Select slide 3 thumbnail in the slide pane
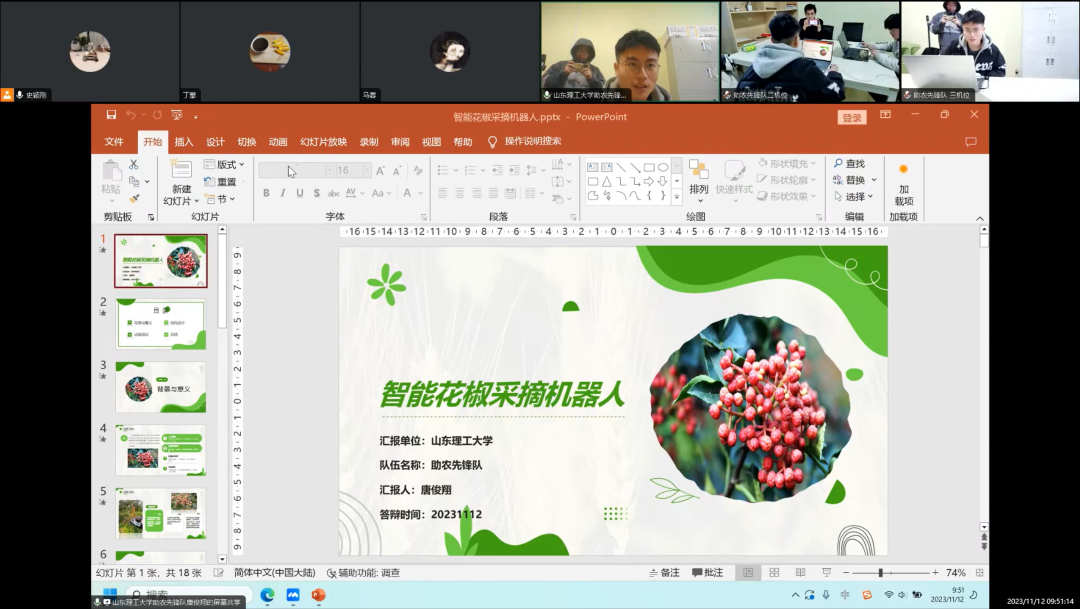Image resolution: width=1080 pixels, height=609 pixels. point(160,387)
